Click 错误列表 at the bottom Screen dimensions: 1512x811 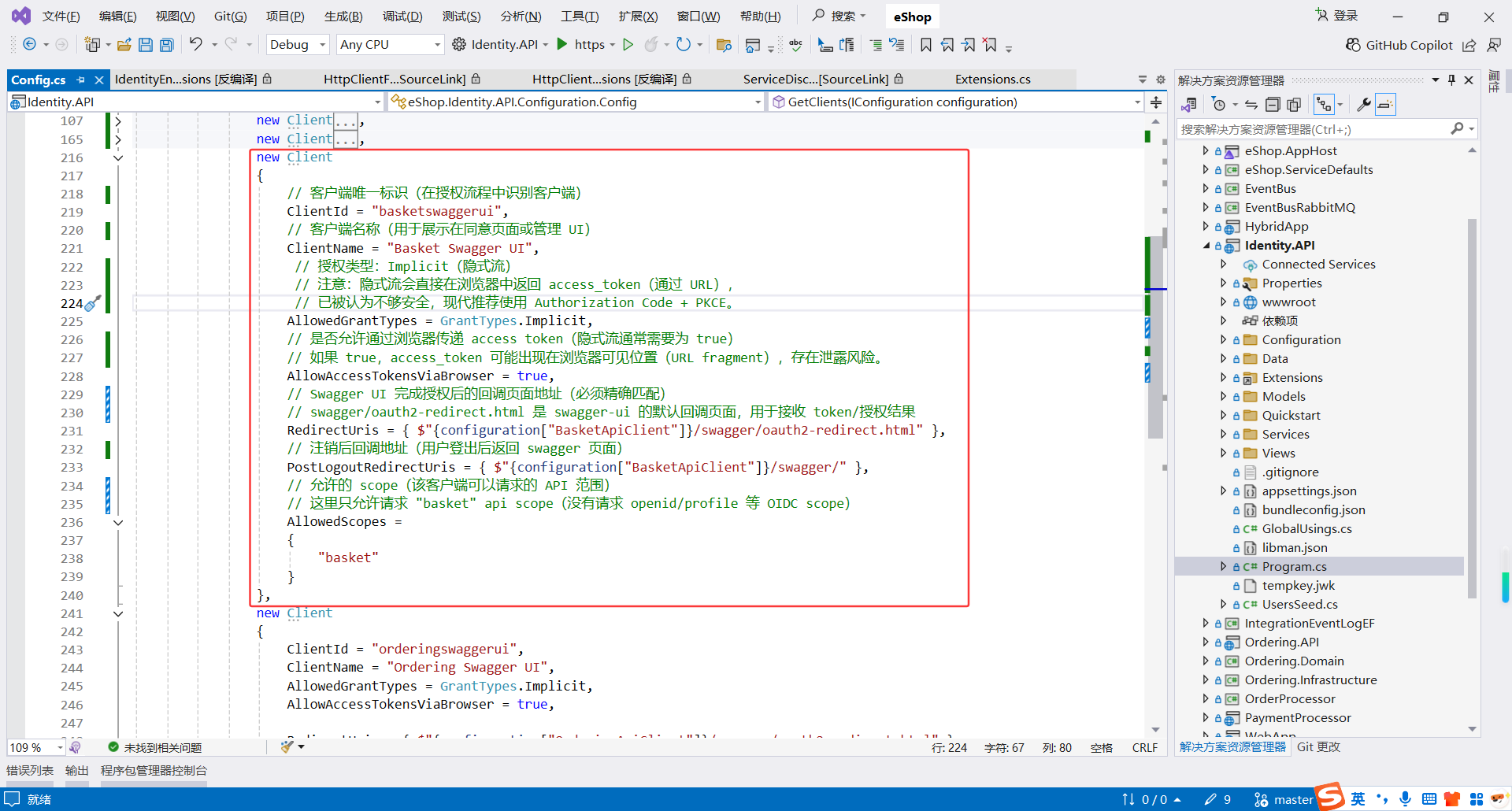point(29,770)
